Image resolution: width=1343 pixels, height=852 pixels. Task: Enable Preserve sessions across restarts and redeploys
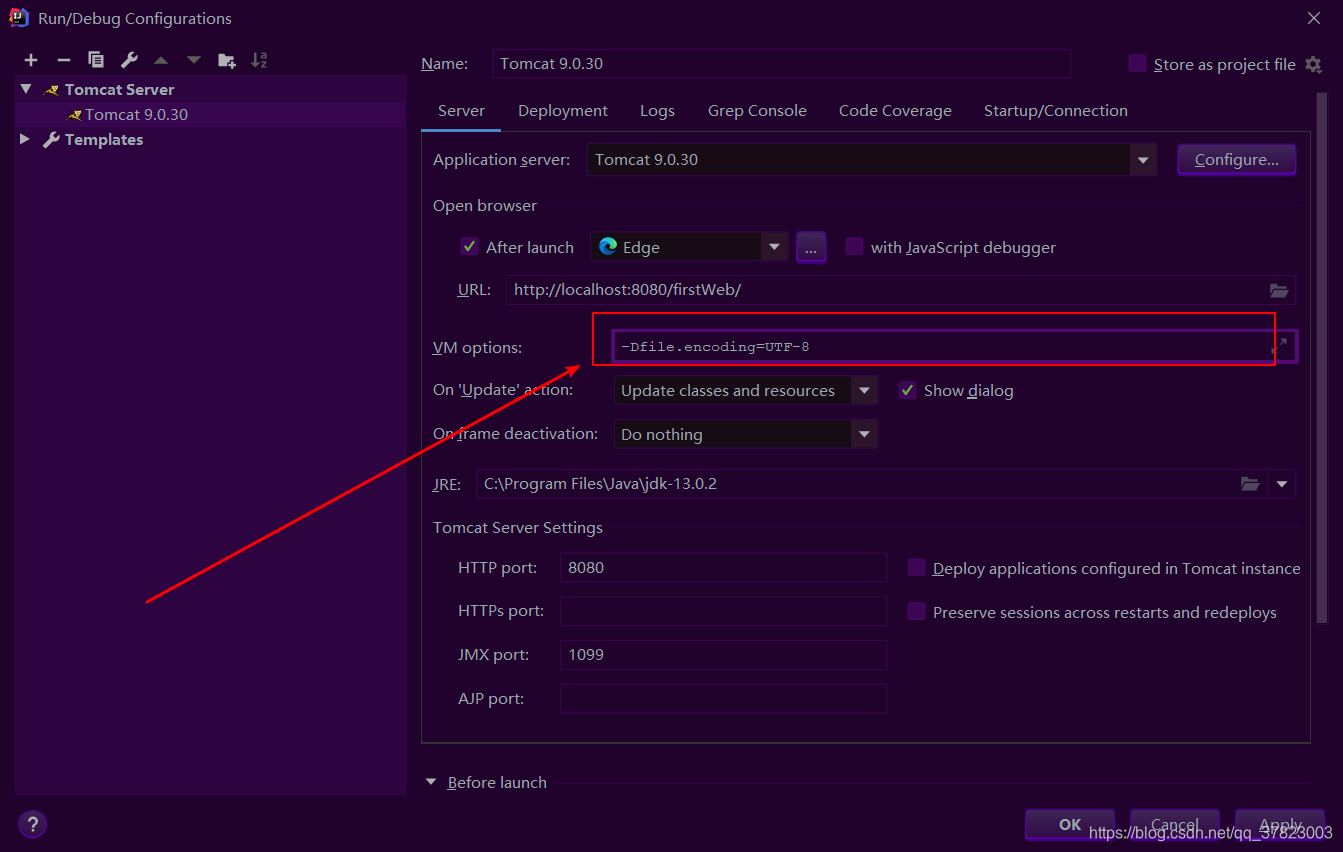[916, 612]
